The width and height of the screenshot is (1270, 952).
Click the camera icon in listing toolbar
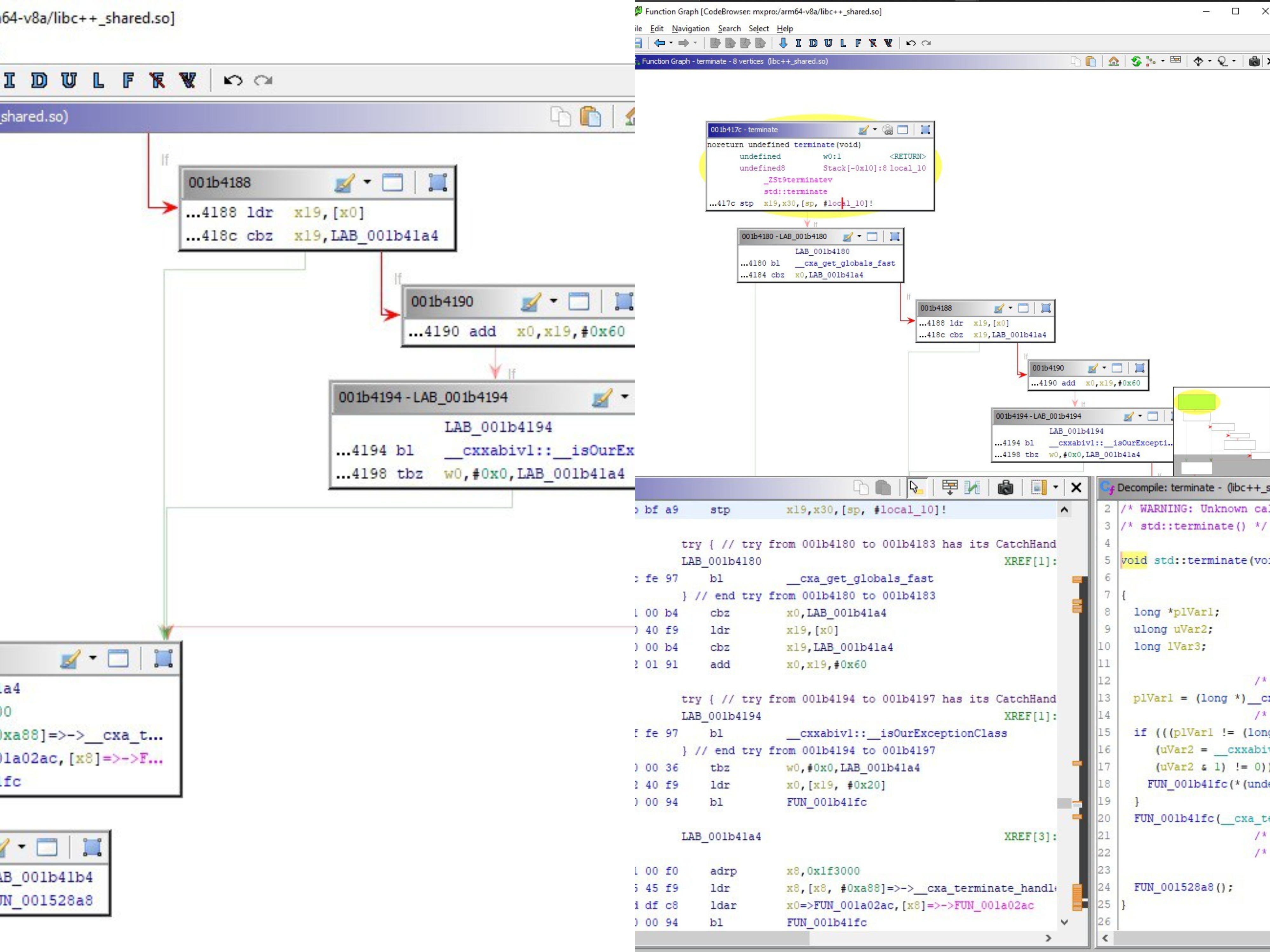1005,488
